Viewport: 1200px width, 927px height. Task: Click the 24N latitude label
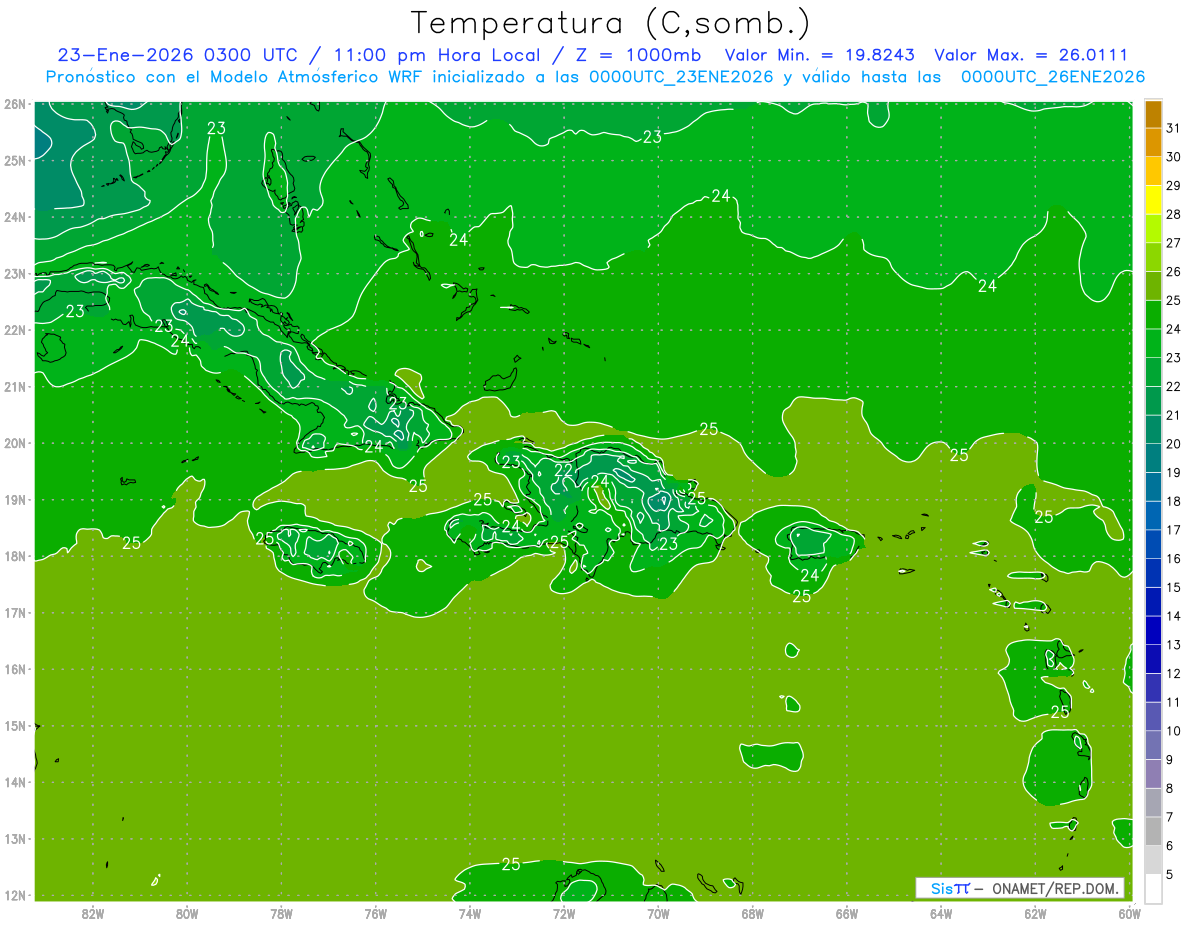[x=14, y=217]
